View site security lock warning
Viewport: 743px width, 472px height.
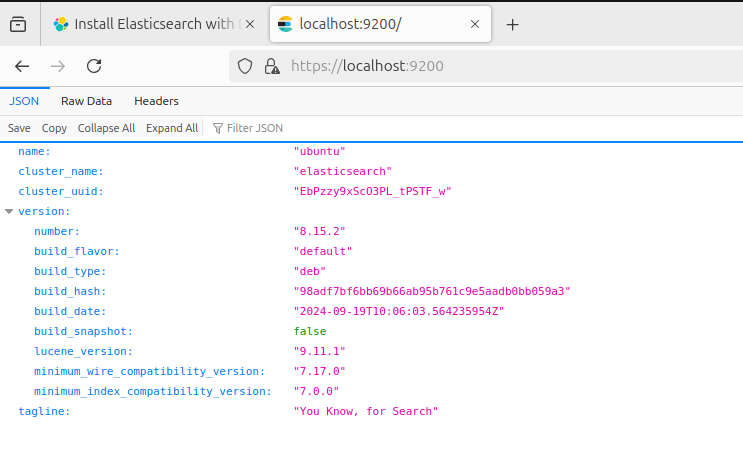(272, 66)
